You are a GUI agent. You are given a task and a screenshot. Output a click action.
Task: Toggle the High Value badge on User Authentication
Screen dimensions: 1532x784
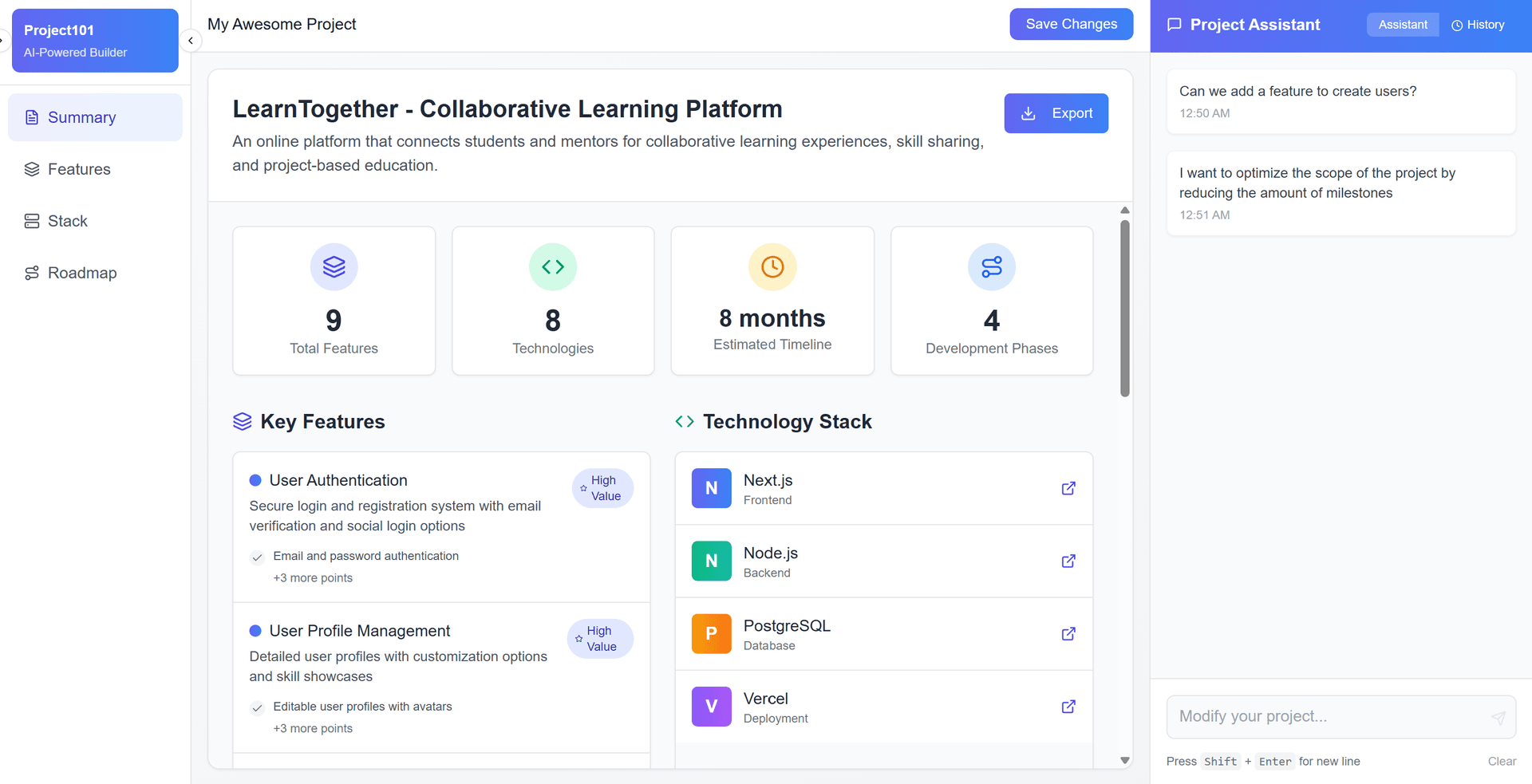coord(602,487)
